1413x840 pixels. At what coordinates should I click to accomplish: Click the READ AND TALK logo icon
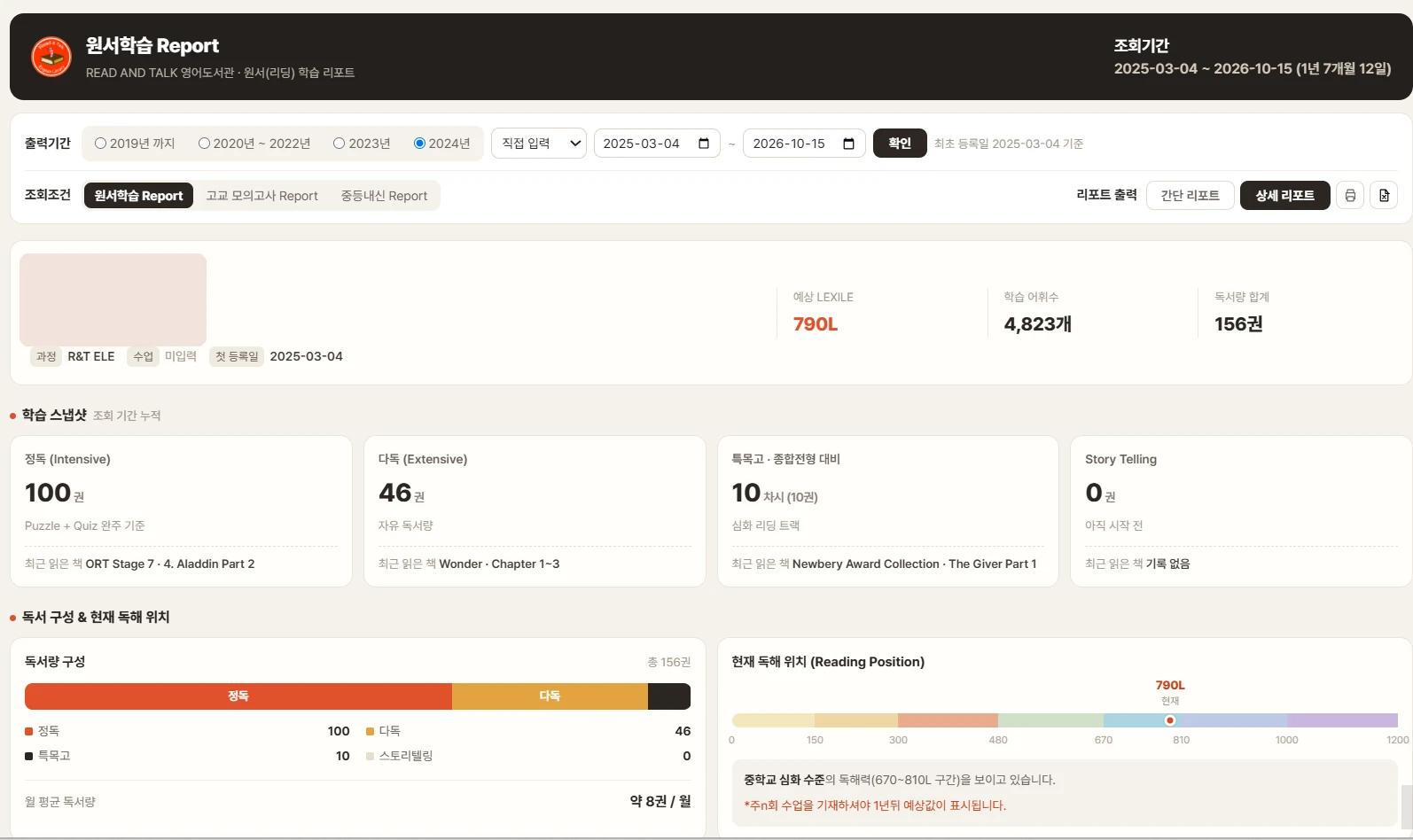point(51,57)
